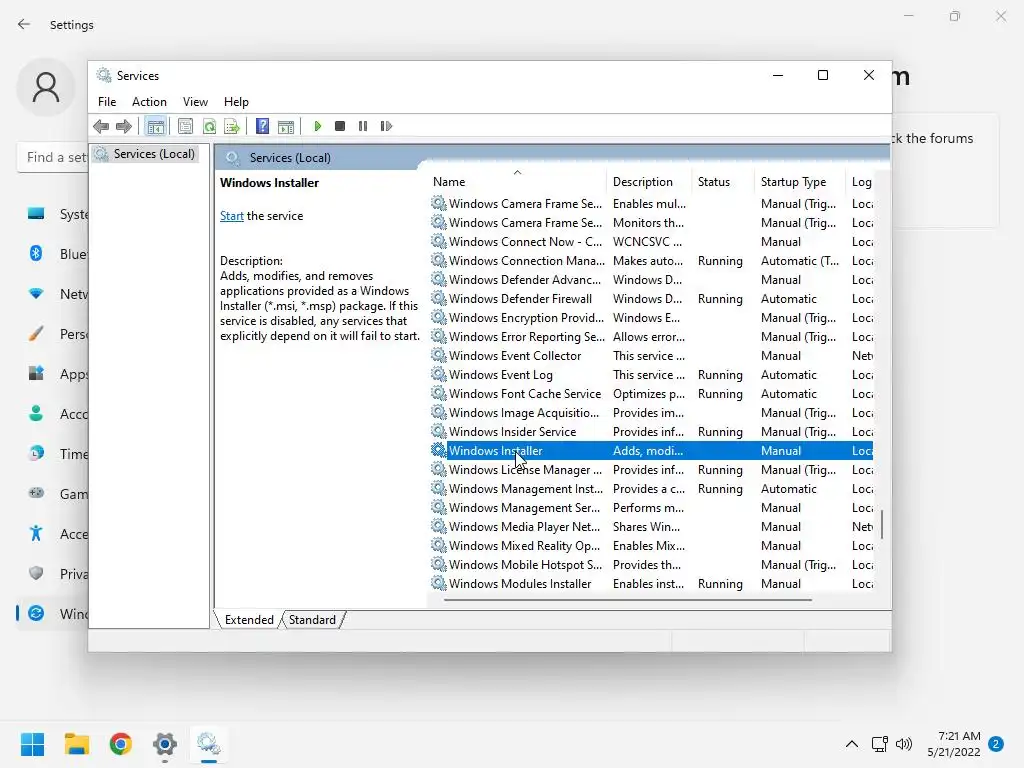Image resolution: width=1024 pixels, height=768 pixels.
Task: Click the Forward arrow in Services toolbar
Action: click(123, 126)
